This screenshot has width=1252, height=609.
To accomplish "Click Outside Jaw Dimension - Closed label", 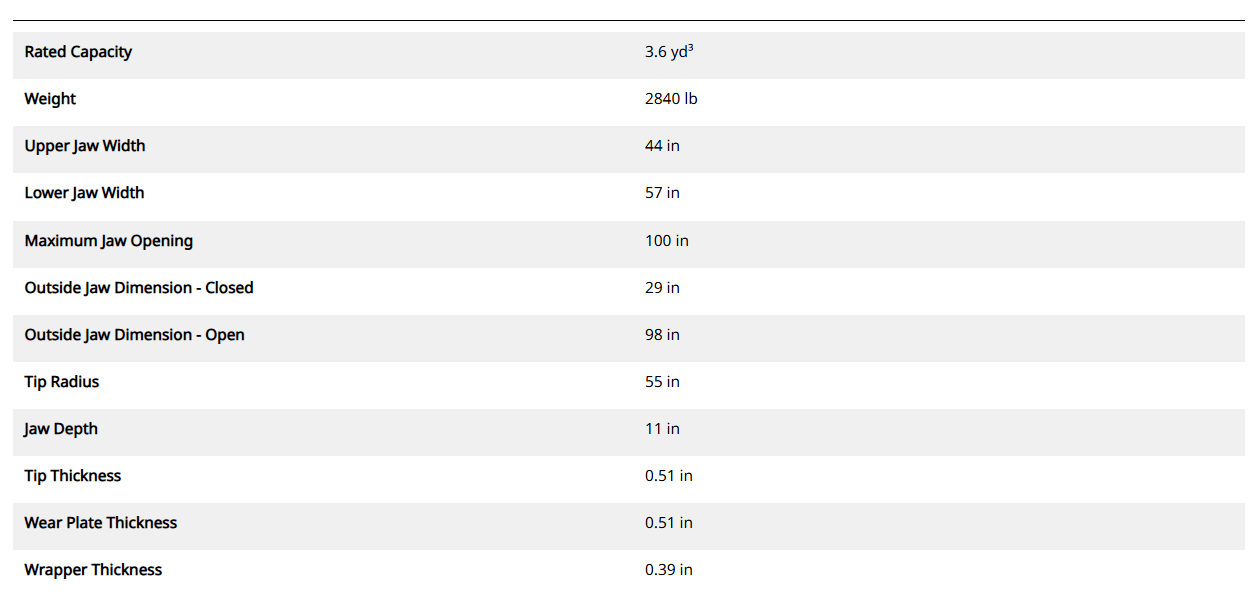I will [139, 288].
